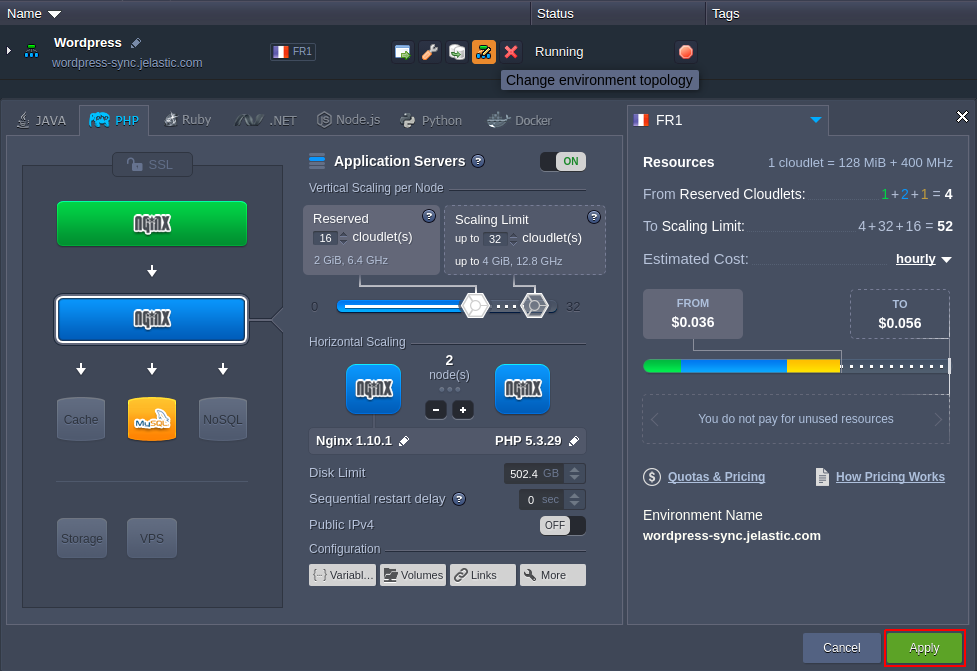Enable Public IPv4
The height and width of the screenshot is (671, 977).
pos(562,524)
